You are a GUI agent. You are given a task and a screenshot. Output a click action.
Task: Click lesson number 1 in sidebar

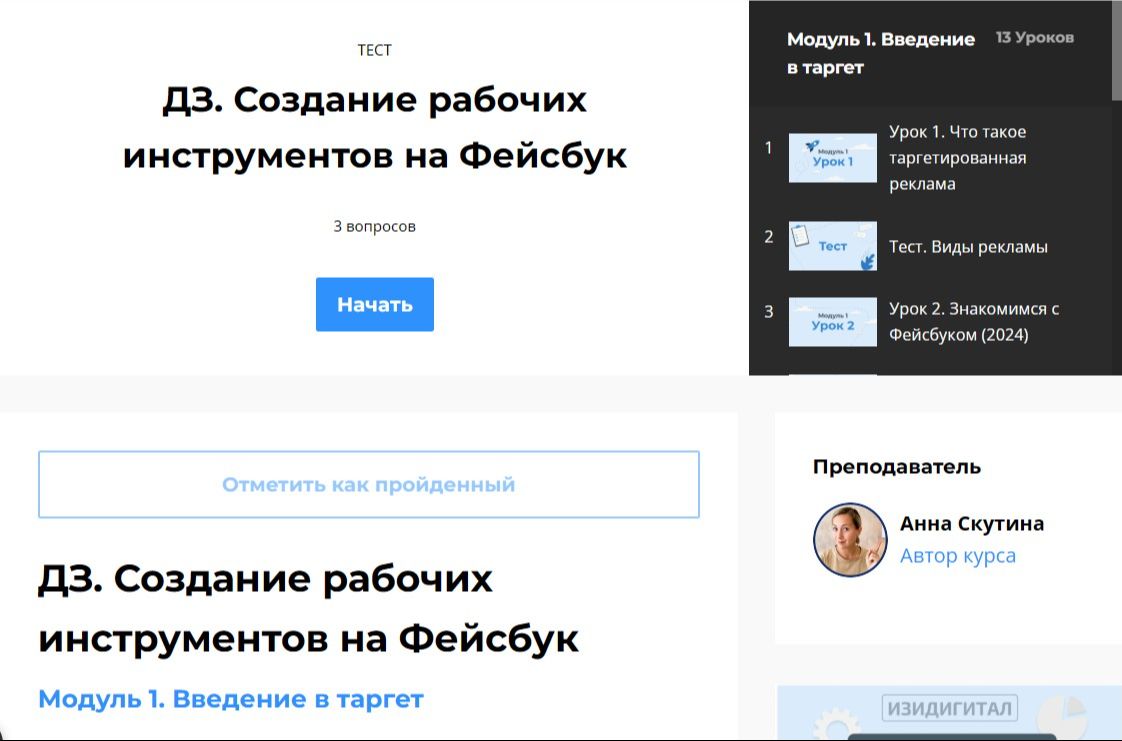pyautogui.click(x=769, y=148)
